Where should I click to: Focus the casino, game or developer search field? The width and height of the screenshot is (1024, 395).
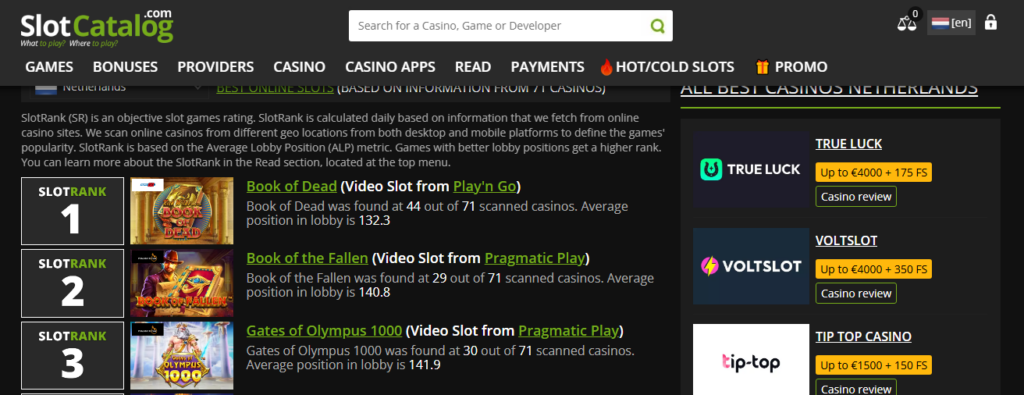(x=511, y=26)
